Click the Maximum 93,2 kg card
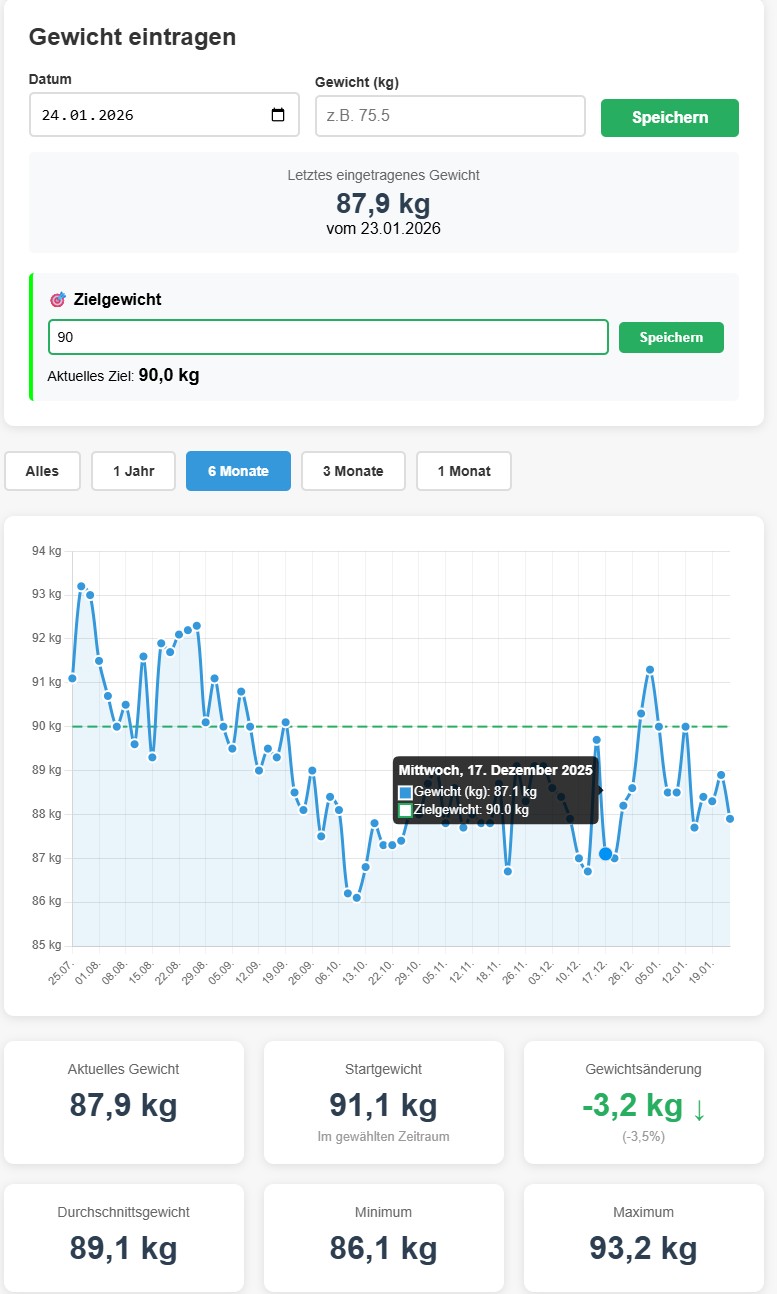This screenshot has width=777, height=1294. tap(643, 1238)
